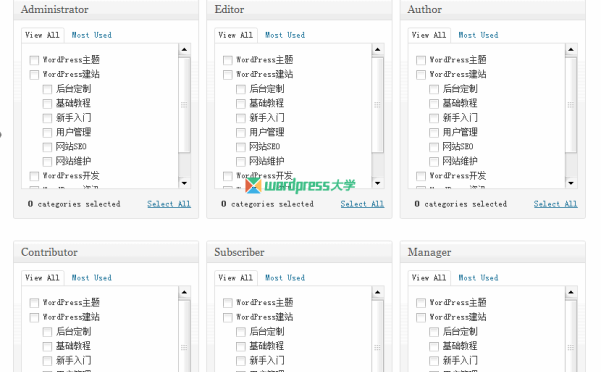This screenshot has height=372, width=601.
Task: Check WordPress开发 in the Administrator panel
Action: pyautogui.click(x=34, y=176)
